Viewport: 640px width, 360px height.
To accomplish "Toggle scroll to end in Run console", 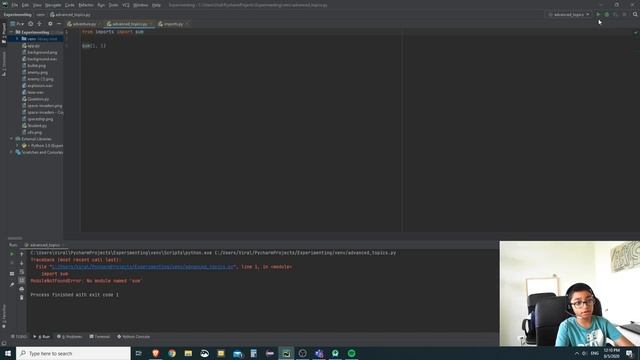I will click(22, 280).
